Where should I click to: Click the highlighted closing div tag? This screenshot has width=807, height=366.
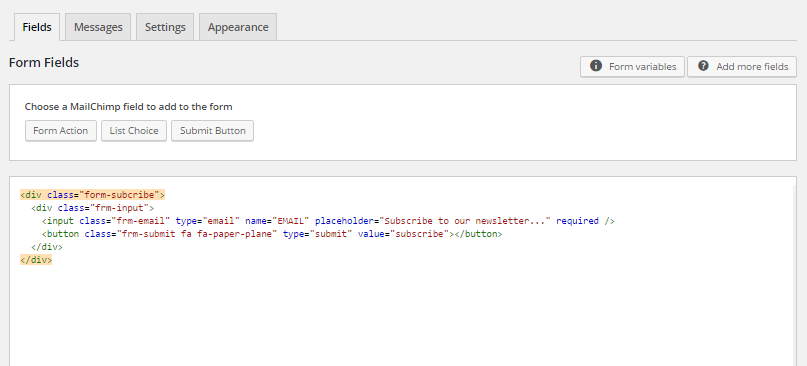coord(36,260)
